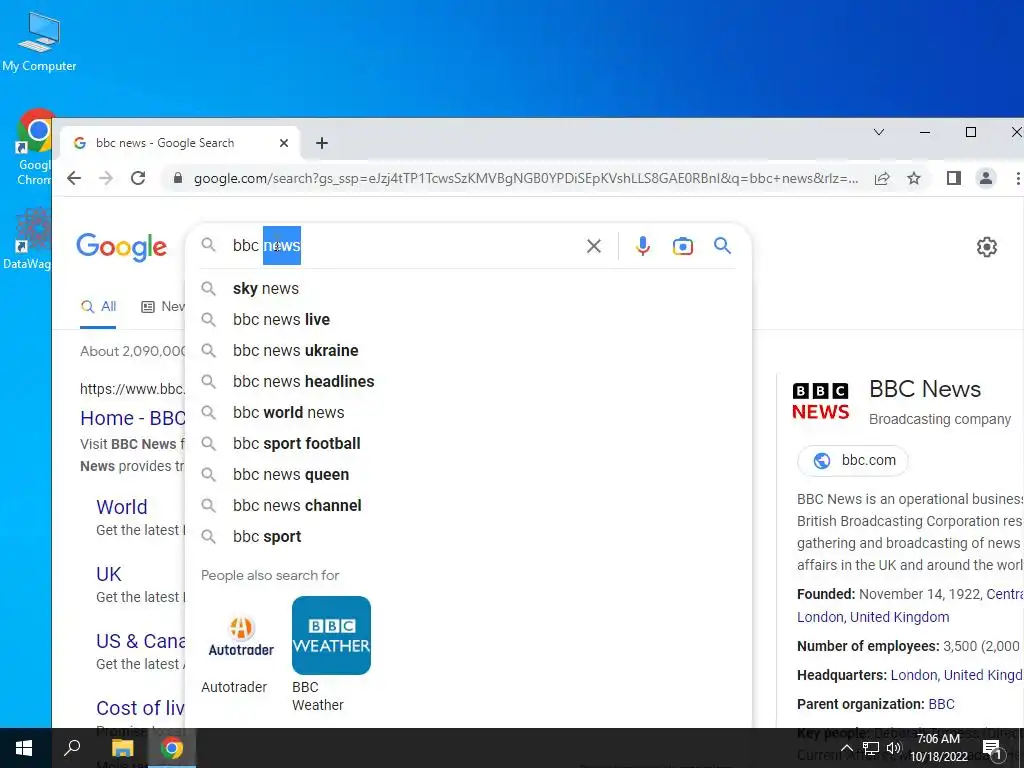The height and width of the screenshot is (768, 1024).
Task: Open DataWagon desktop shortcut
Action: (x=27, y=238)
